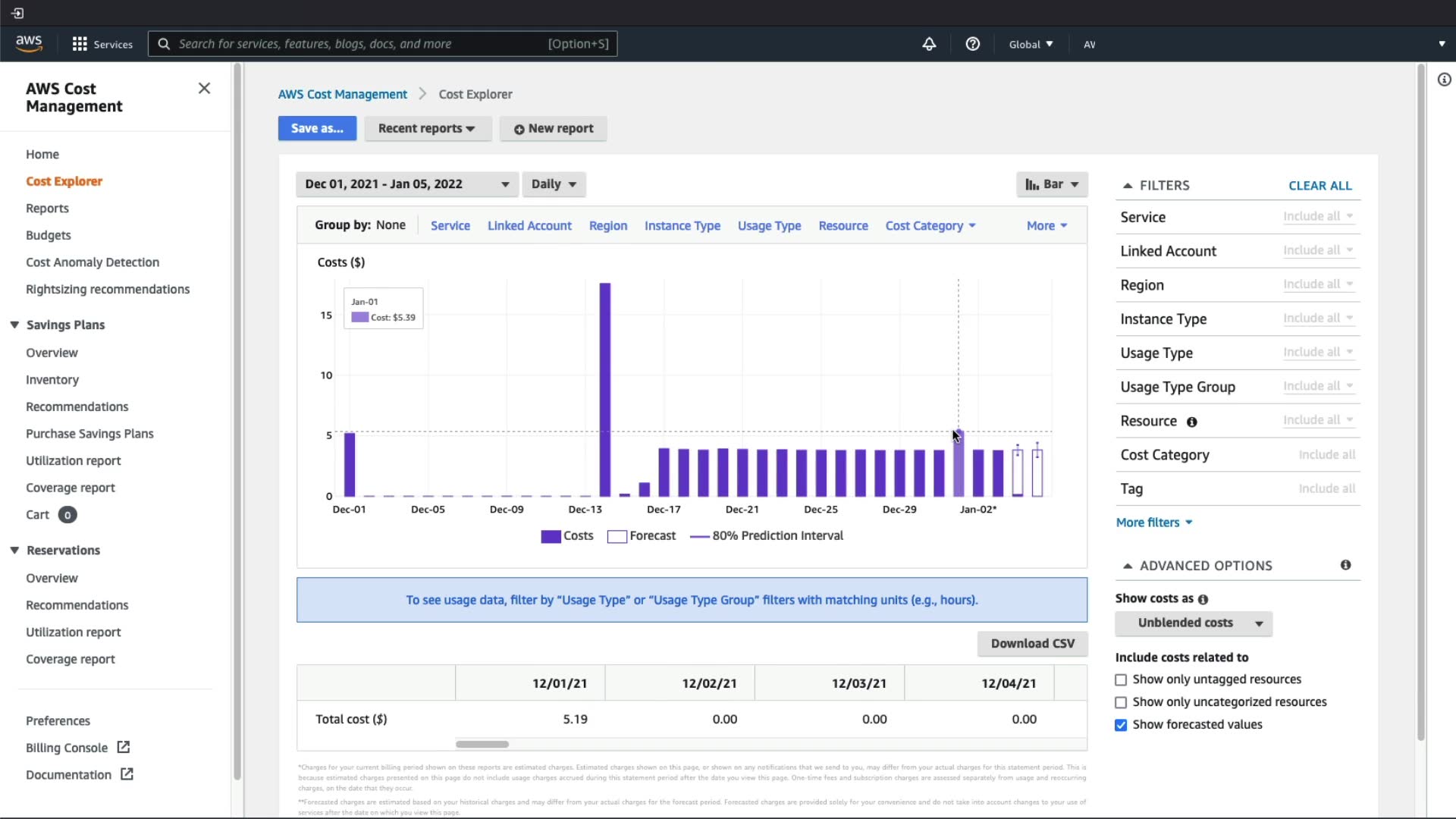Click the Download CSV button
Image resolution: width=1456 pixels, height=819 pixels.
(1032, 644)
